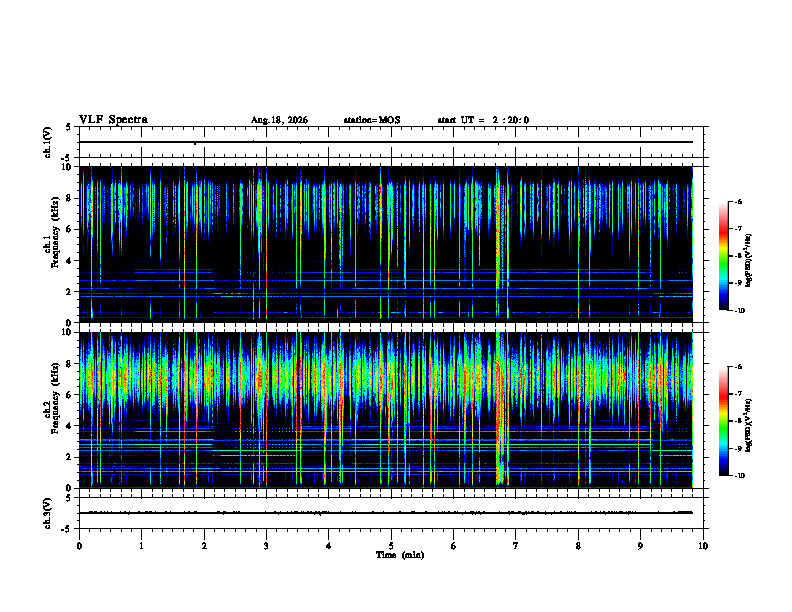
Task: Click time axis tick label "6"
Action: [x=454, y=546]
